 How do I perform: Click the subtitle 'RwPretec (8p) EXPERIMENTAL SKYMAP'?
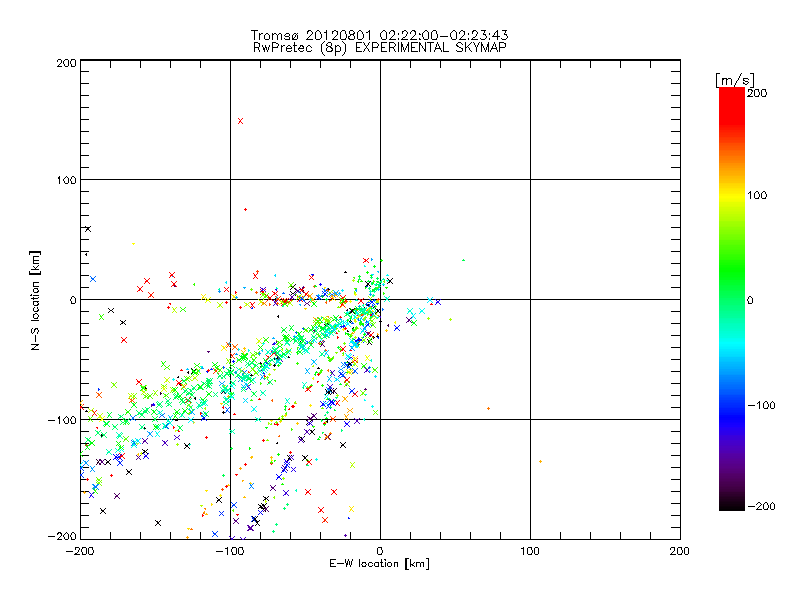380,48
